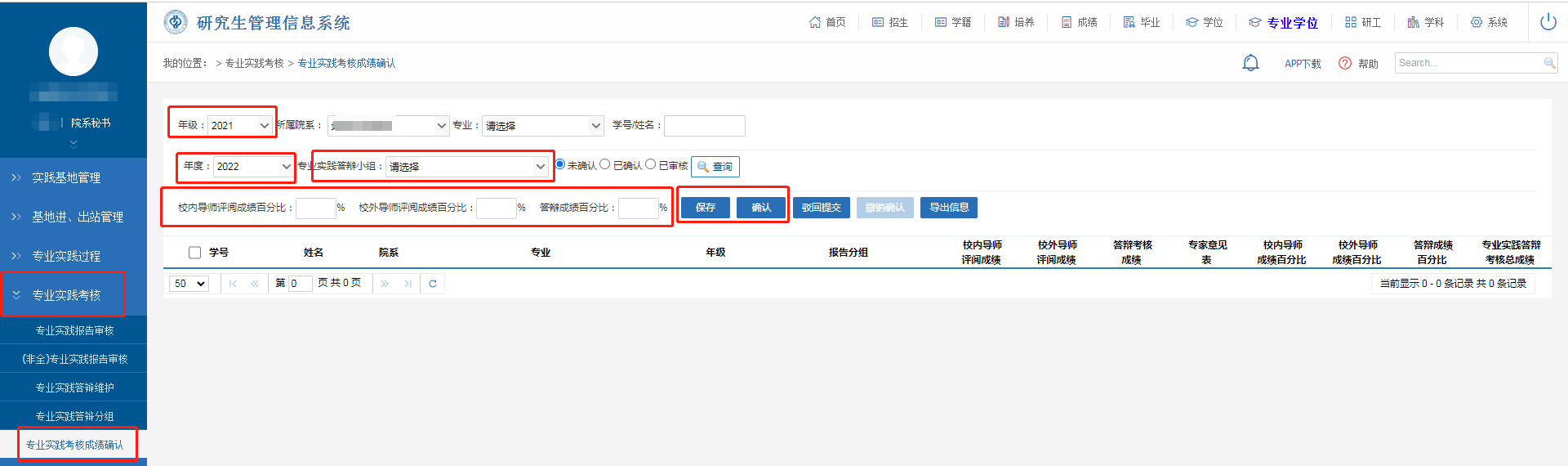Viewport: 1568px width, 466px height.
Task: Open the 年级 dropdown showing 2021
Action: tap(240, 125)
